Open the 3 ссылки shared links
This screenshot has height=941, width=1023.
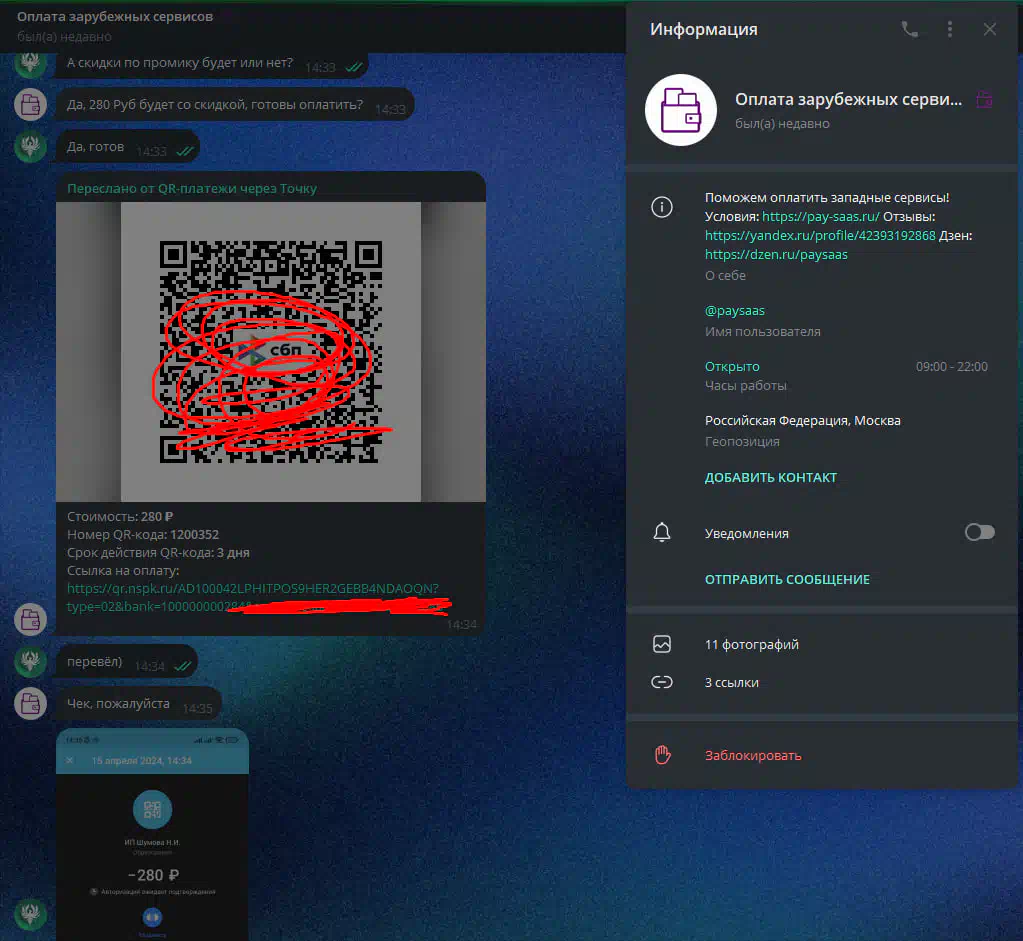(x=731, y=683)
